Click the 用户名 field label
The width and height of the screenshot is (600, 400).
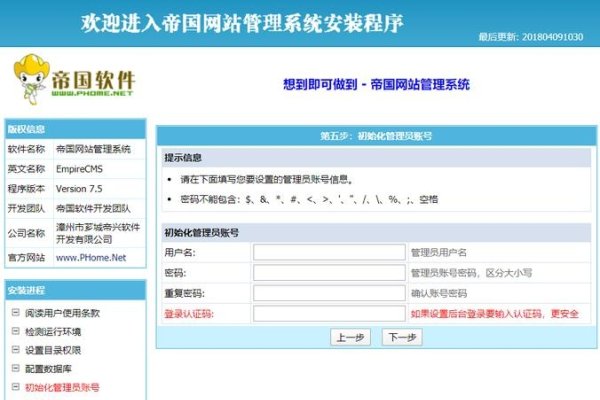click(180, 253)
